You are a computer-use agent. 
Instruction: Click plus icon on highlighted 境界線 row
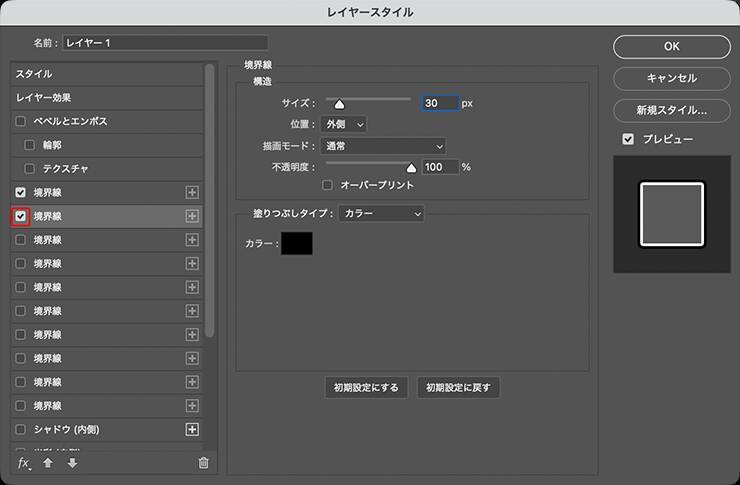[x=192, y=216]
